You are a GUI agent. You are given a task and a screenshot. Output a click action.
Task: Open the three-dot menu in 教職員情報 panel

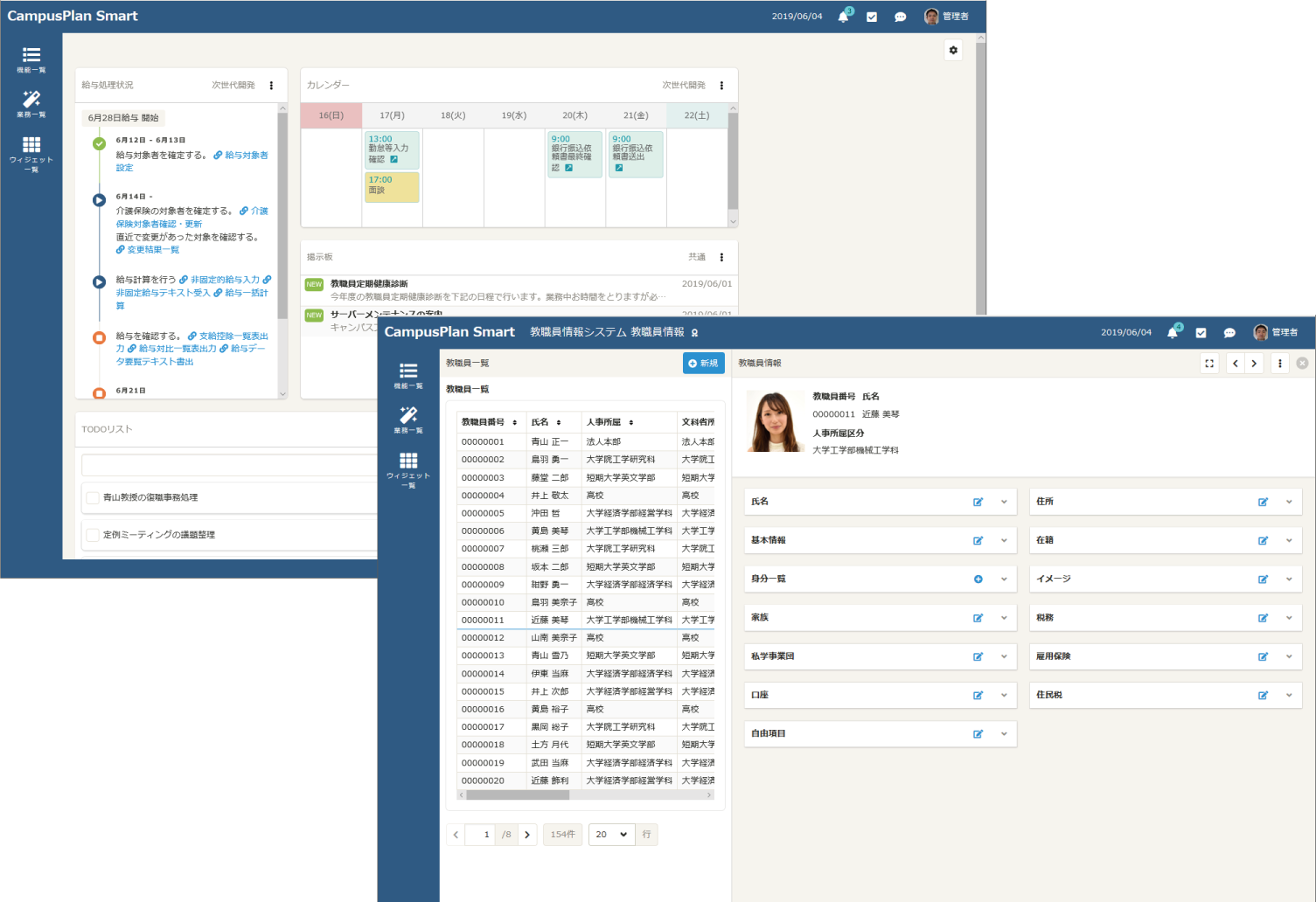click(1280, 364)
